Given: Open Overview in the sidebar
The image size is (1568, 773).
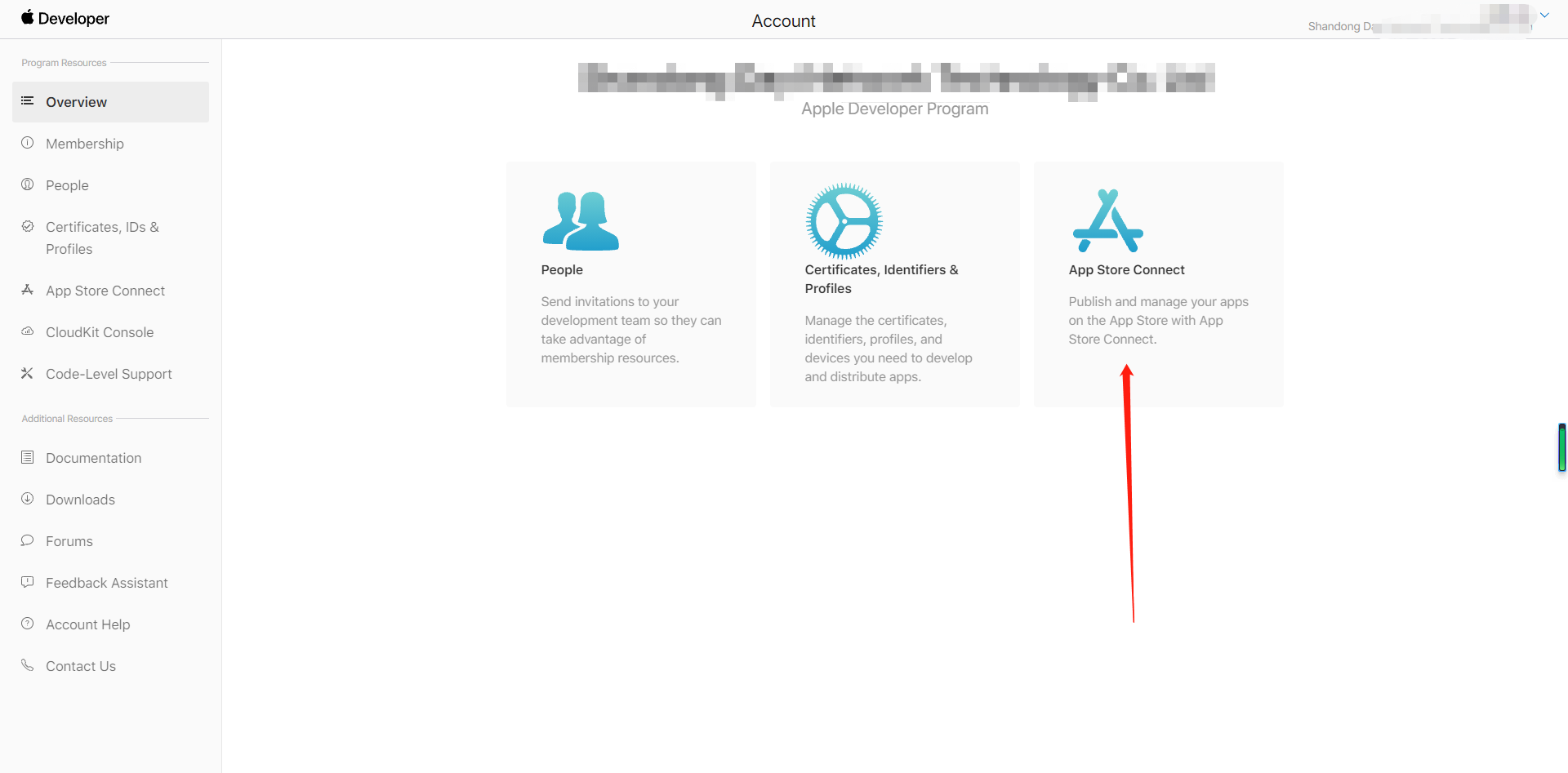Looking at the screenshot, I should point(110,102).
